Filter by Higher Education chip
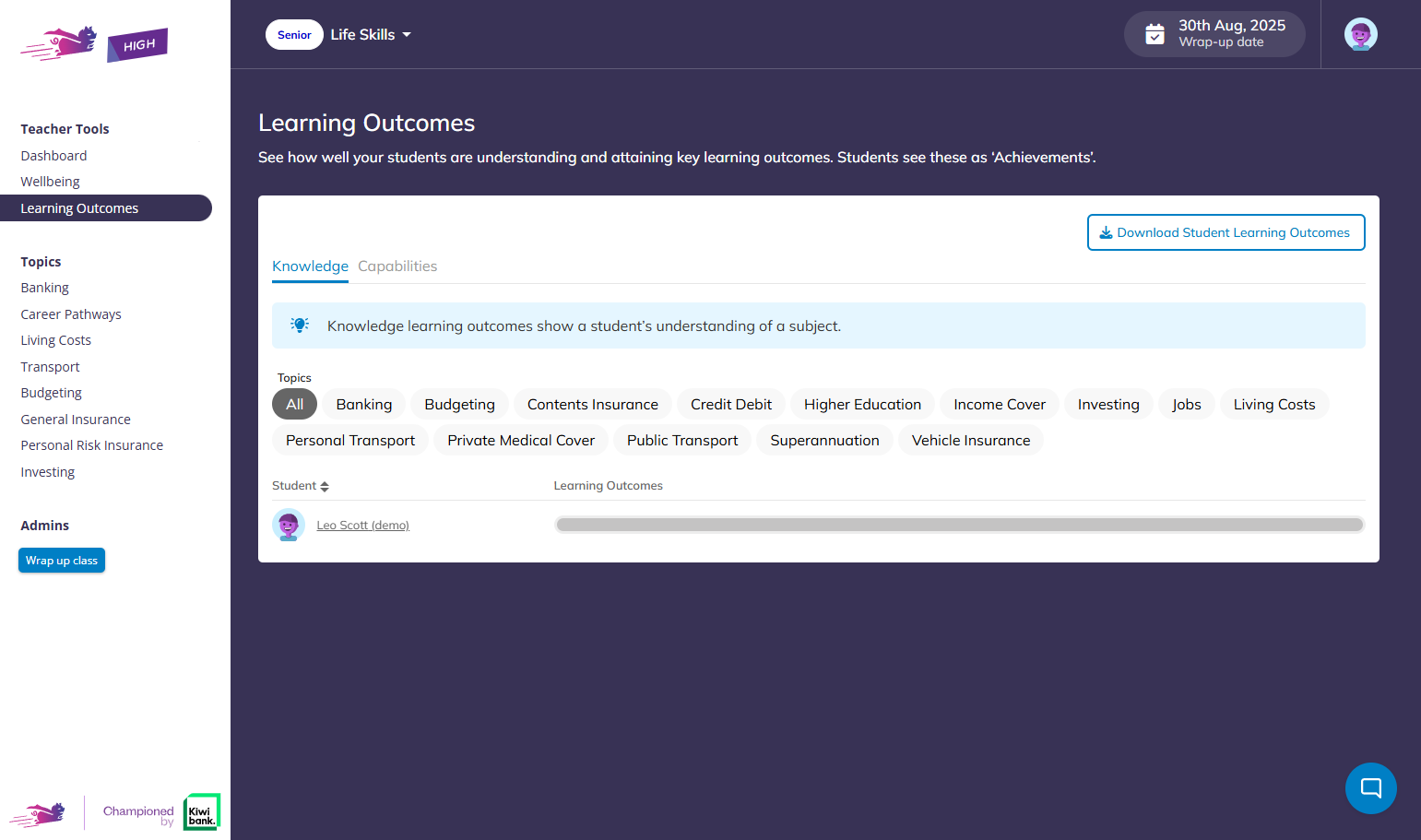 [x=862, y=404]
